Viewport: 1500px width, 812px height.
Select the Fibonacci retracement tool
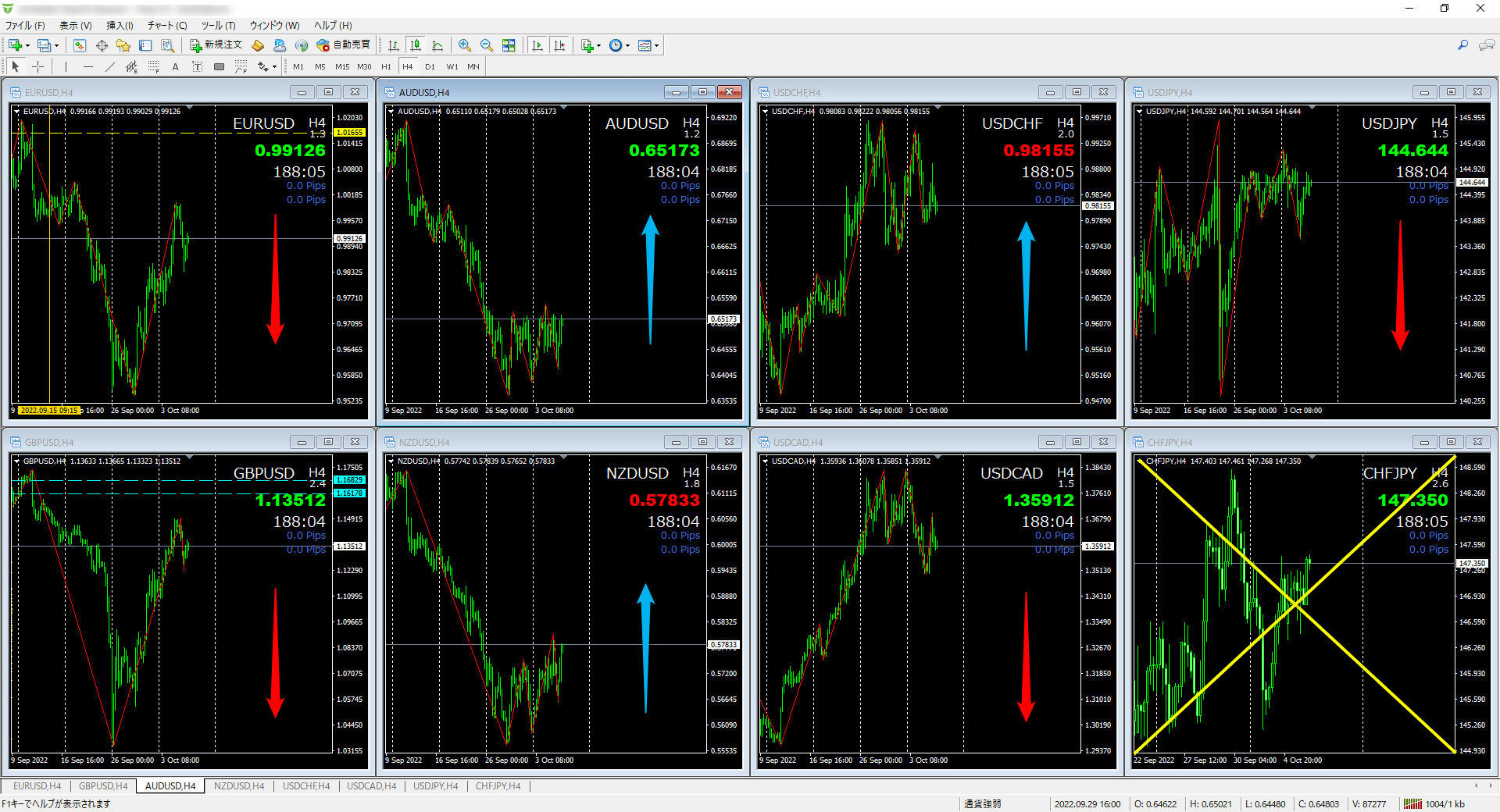tap(154, 67)
